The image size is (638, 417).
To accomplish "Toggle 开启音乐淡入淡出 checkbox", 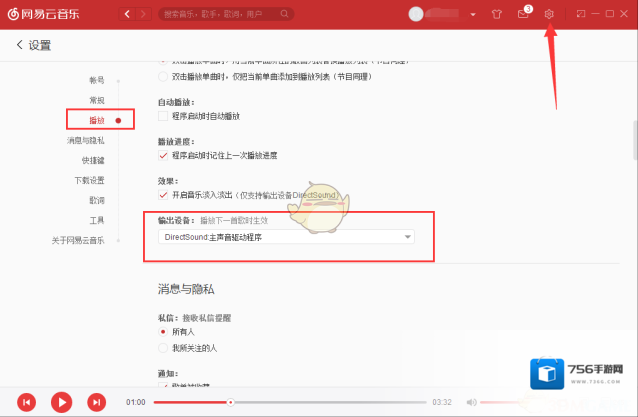I will click(164, 195).
